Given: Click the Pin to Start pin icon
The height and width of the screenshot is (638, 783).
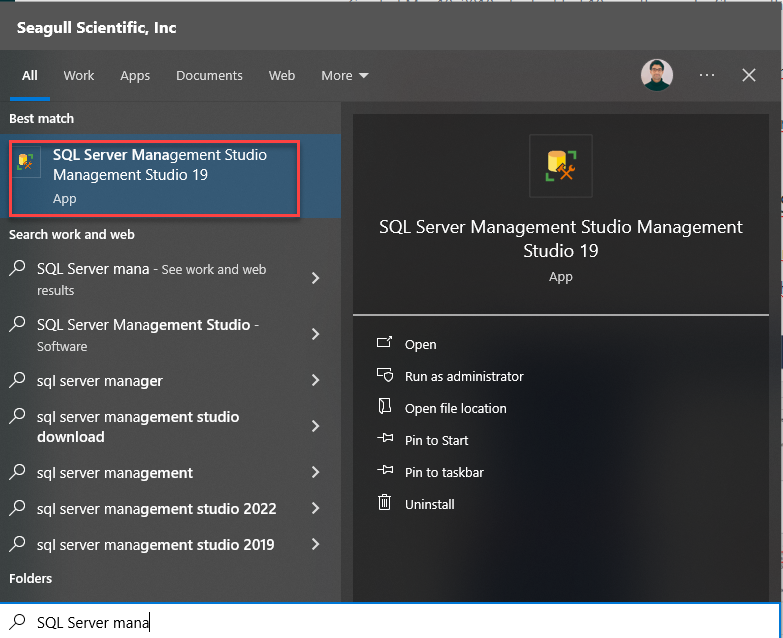Looking at the screenshot, I should click(x=385, y=438).
